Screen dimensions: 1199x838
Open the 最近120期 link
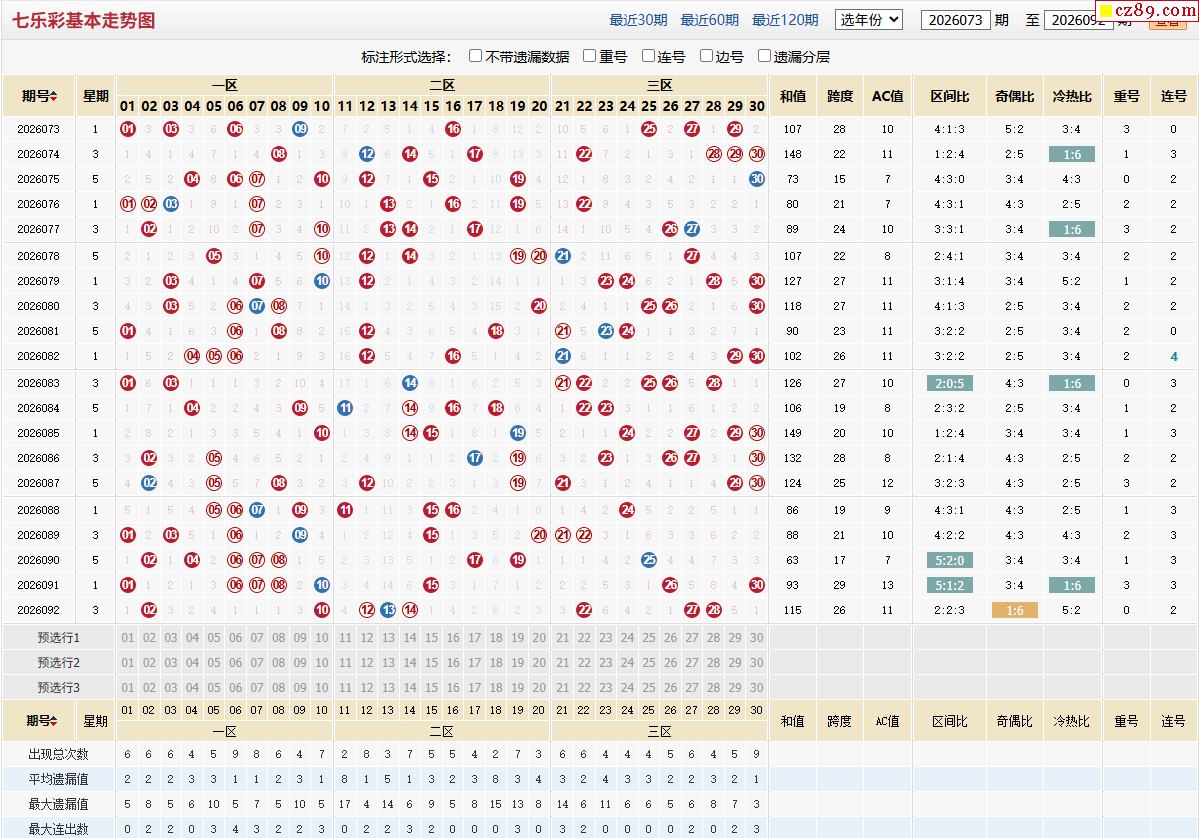pyautogui.click(x=785, y=20)
